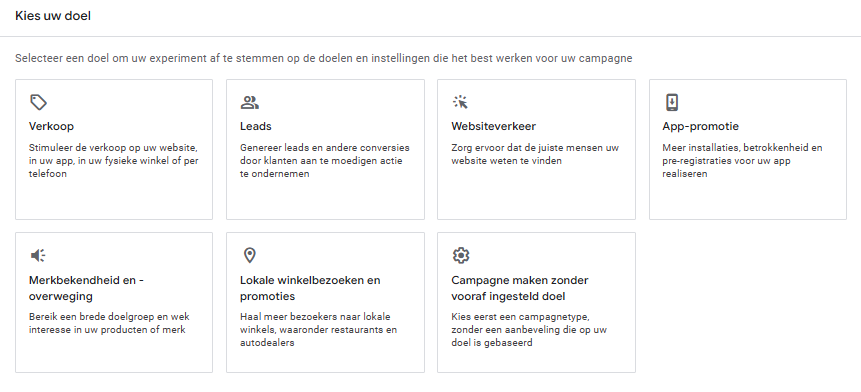
Task: Click the phone download icon for App-promotie
Action: tap(672, 102)
